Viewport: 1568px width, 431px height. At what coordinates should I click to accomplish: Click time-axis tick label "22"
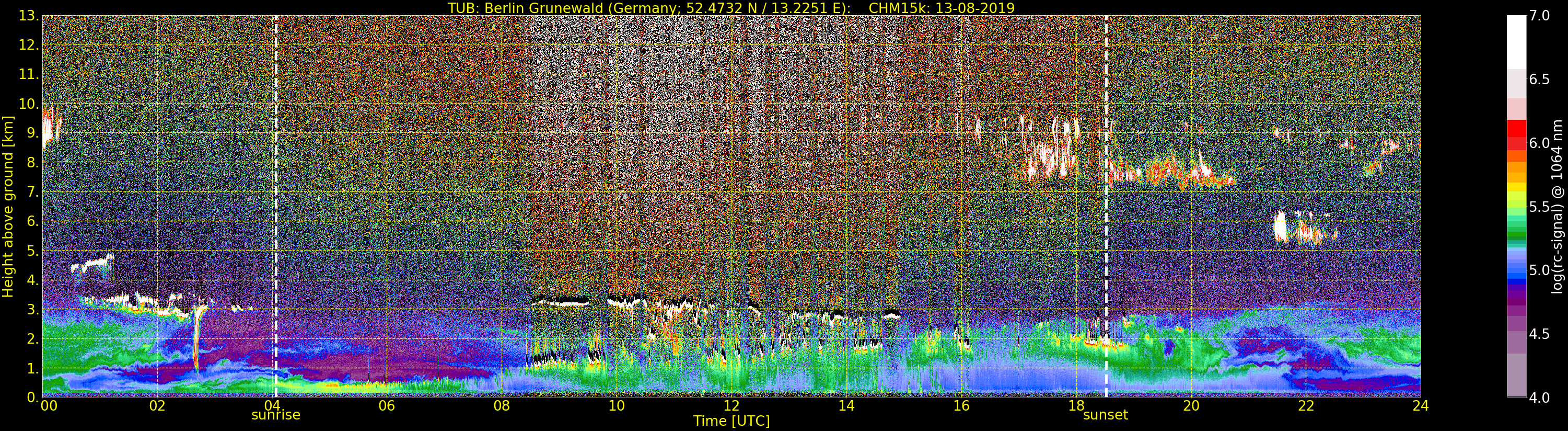pos(1306,406)
